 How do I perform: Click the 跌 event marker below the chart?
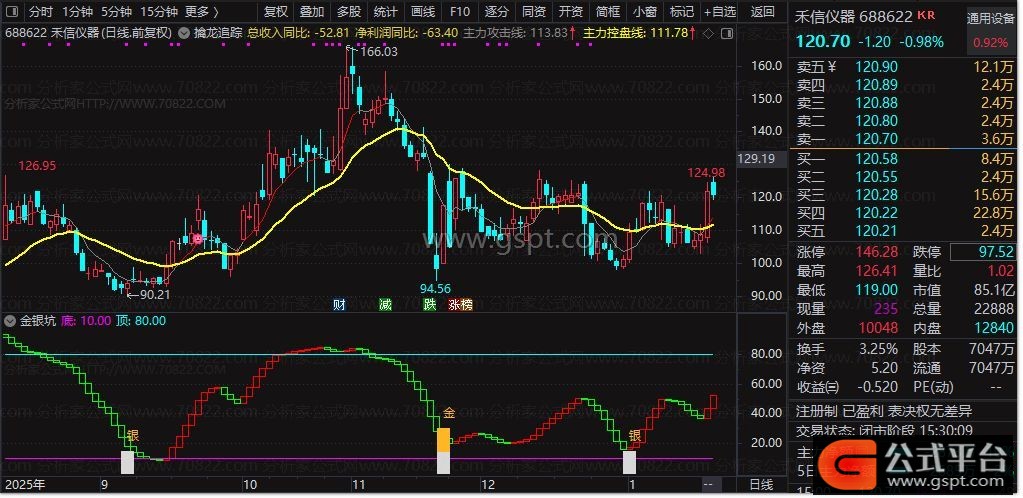click(x=430, y=304)
